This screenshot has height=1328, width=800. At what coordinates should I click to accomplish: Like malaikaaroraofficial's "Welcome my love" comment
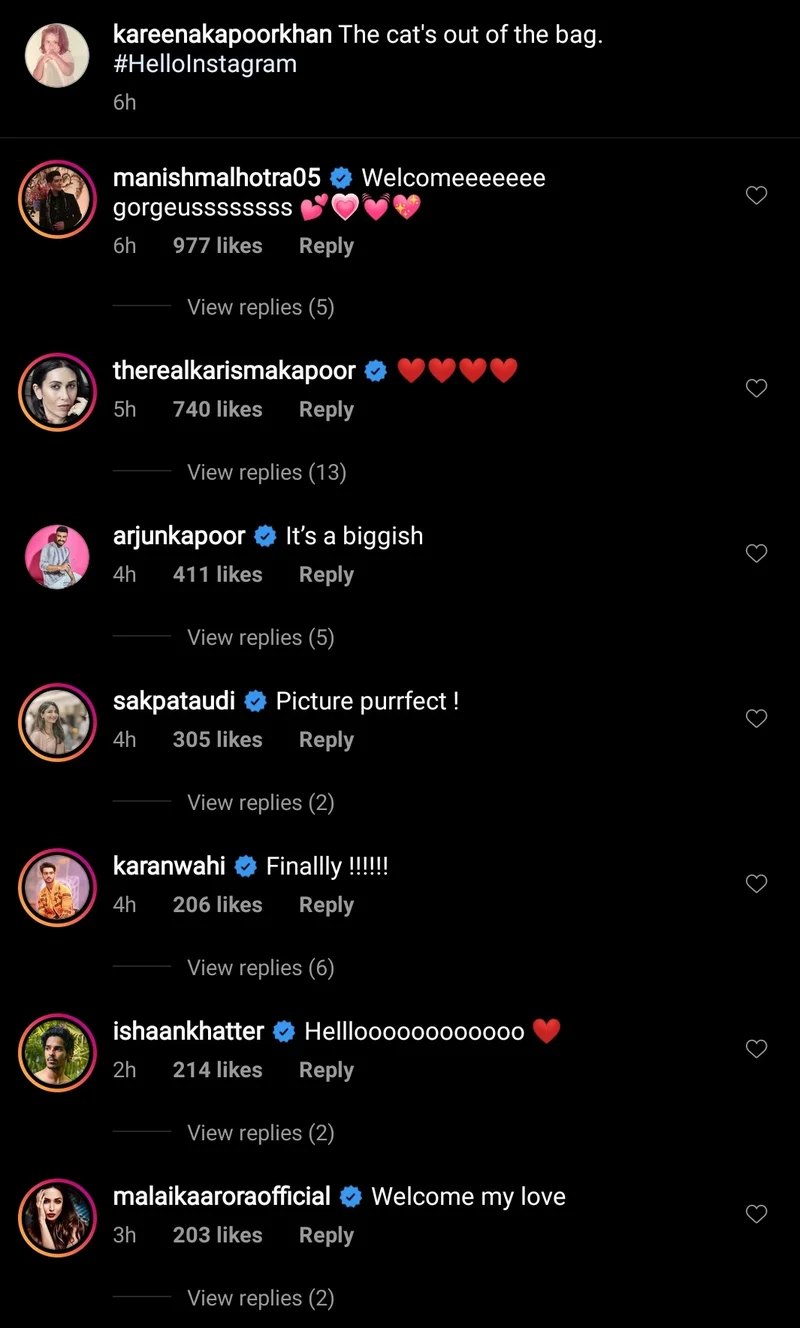(x=757, y=1213)
